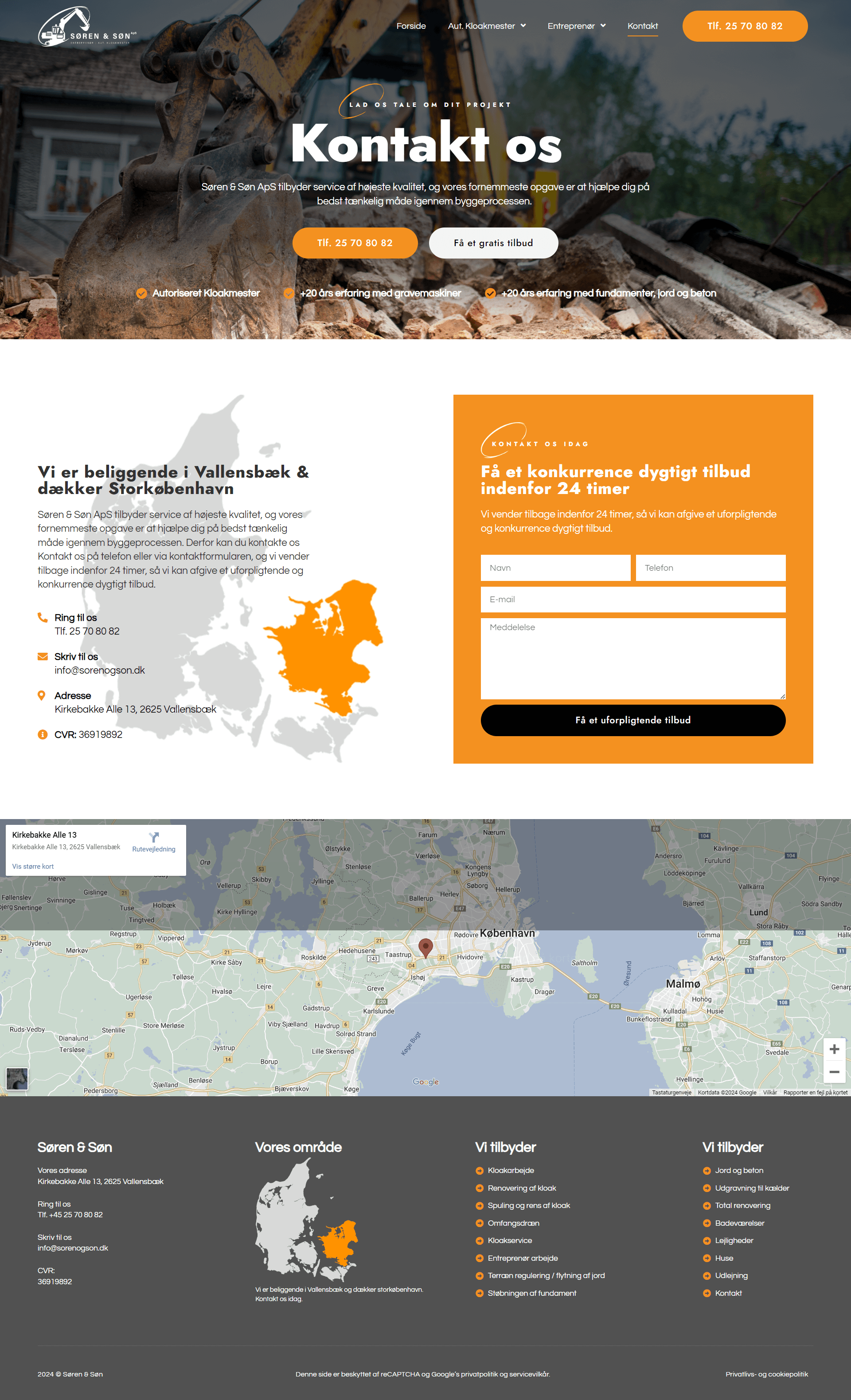The width and height of the screenshot is (851, 1400).
Task: Click the arrow icon next to Kloakarbejde
Action: [x=479, y=1170]
